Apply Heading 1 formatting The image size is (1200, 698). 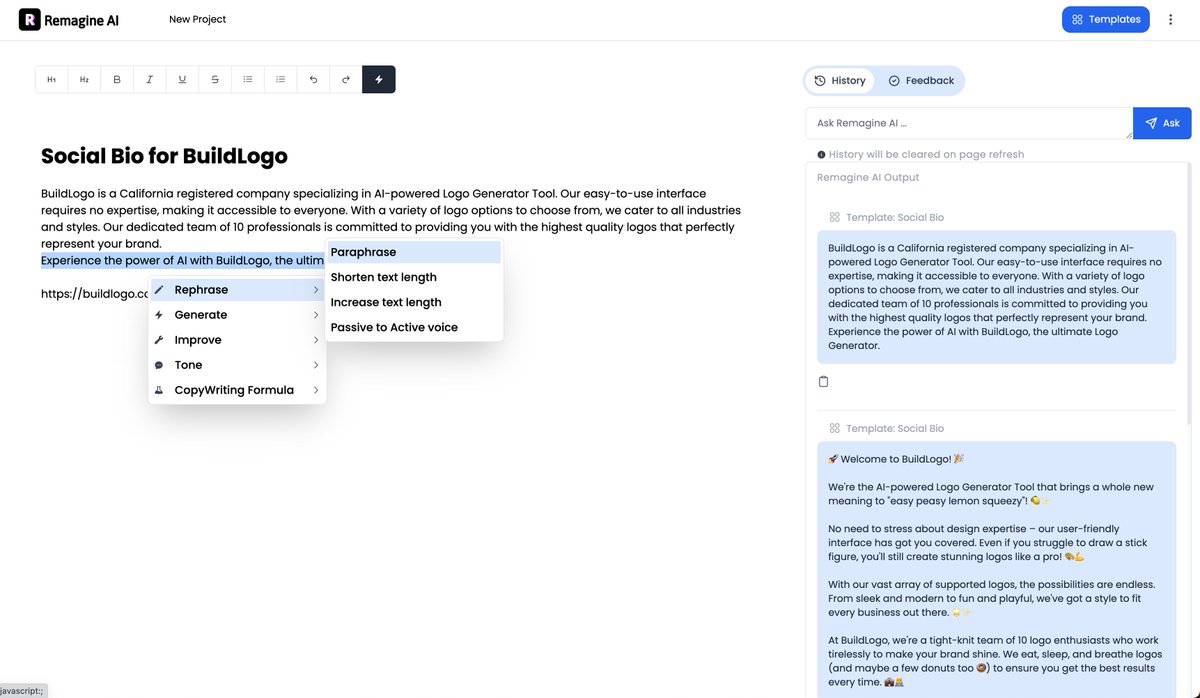click(x=52, y=80)
